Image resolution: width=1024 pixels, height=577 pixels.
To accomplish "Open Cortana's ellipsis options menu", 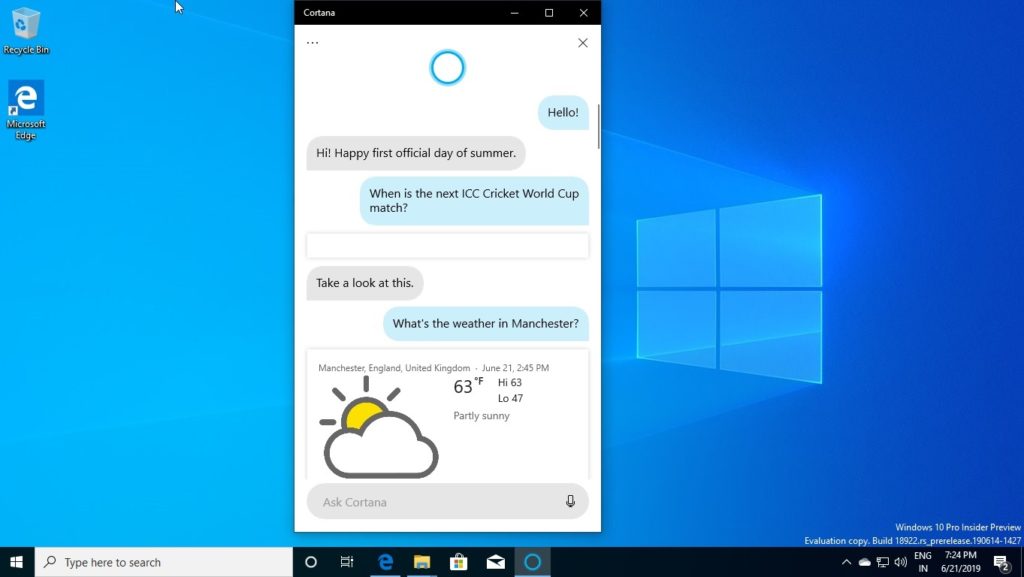I will click(x=312, y=41).
